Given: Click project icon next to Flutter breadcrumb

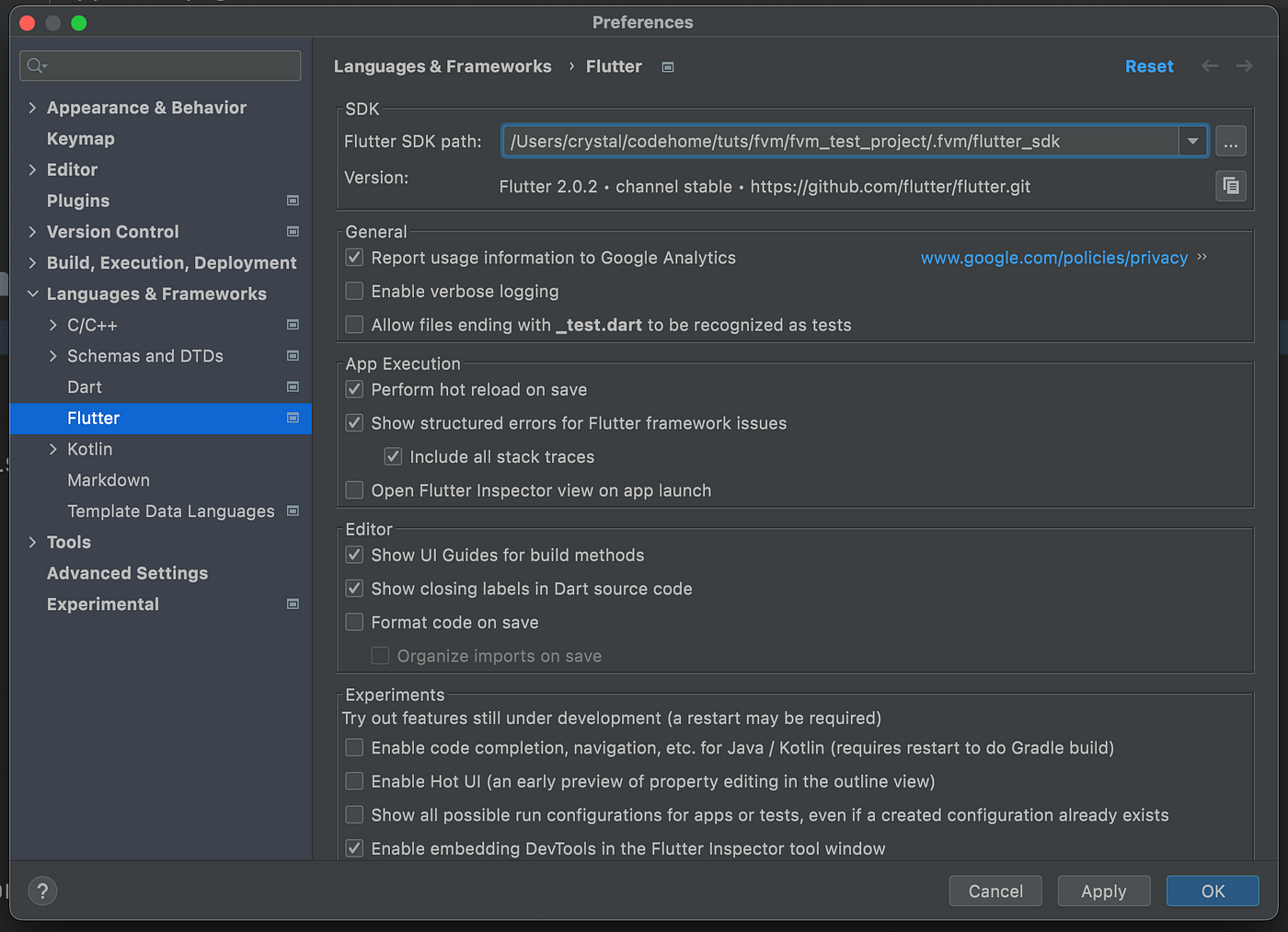Looking at the screenshot, I should coord(668,67).
